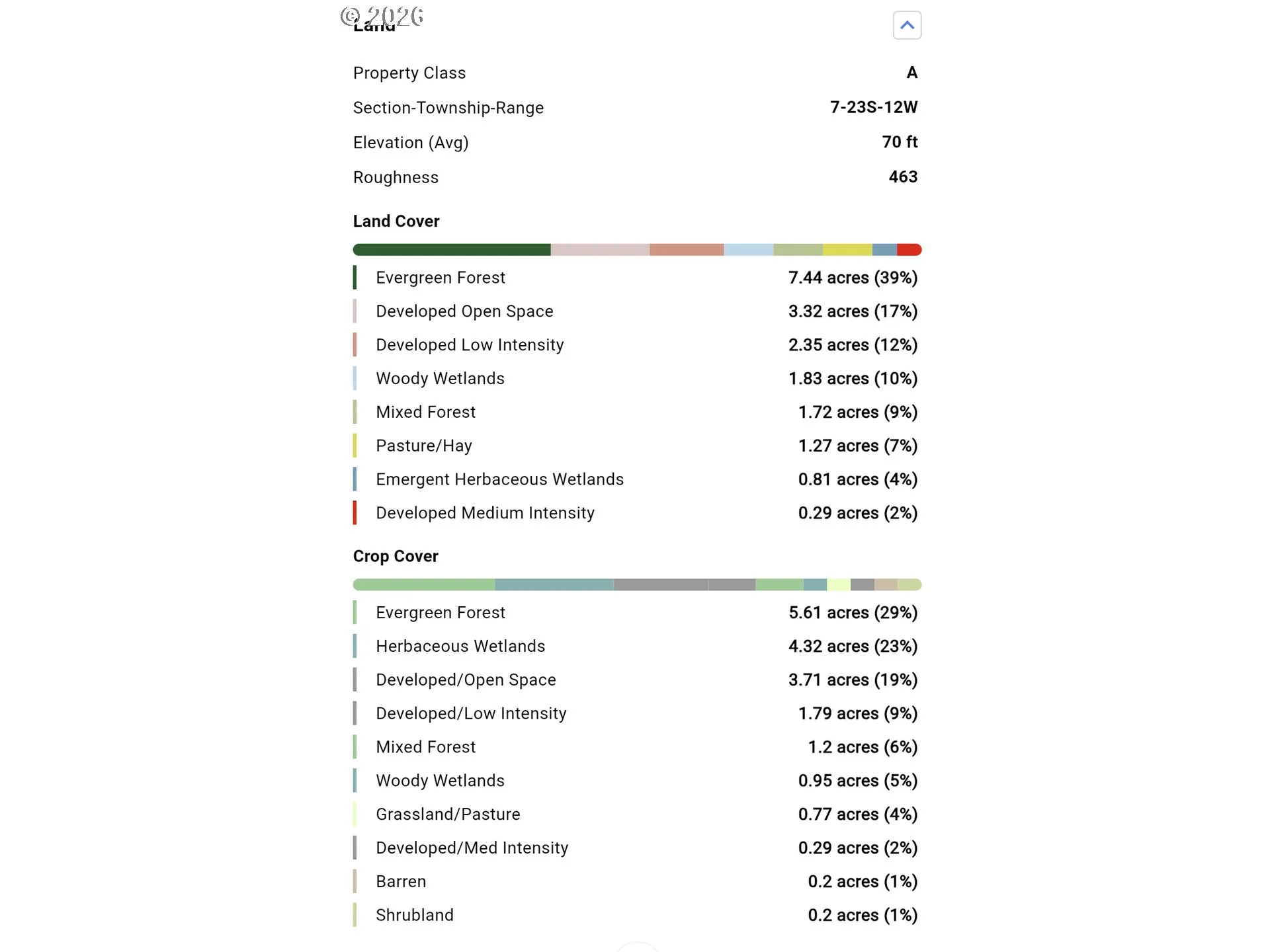Select Emergent Herbaceous Wetlands row
Screen dimensions: 1270x952
pyautogui.click(x=636, y=479)
